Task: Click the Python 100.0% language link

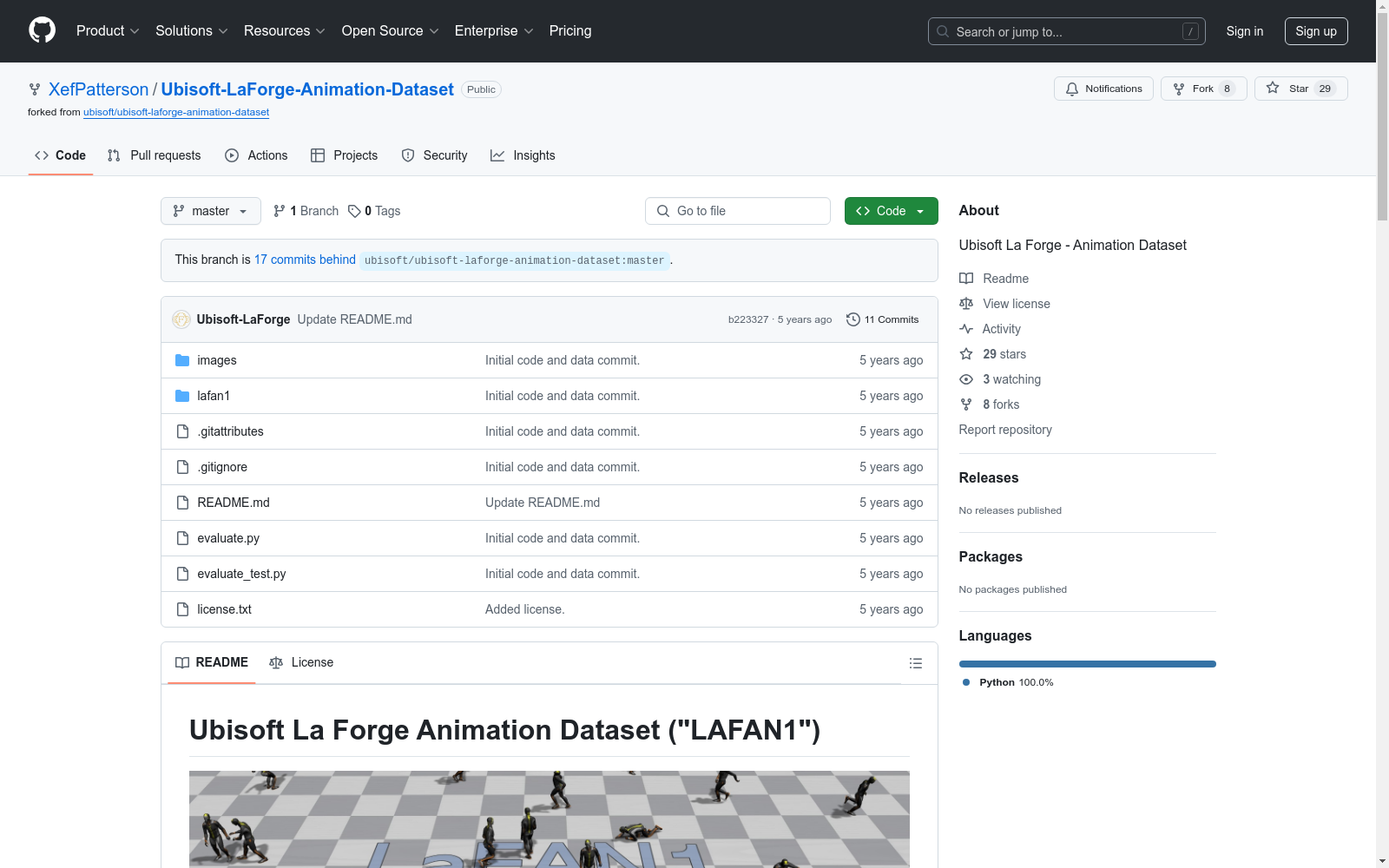Action: click(1008, 682)
